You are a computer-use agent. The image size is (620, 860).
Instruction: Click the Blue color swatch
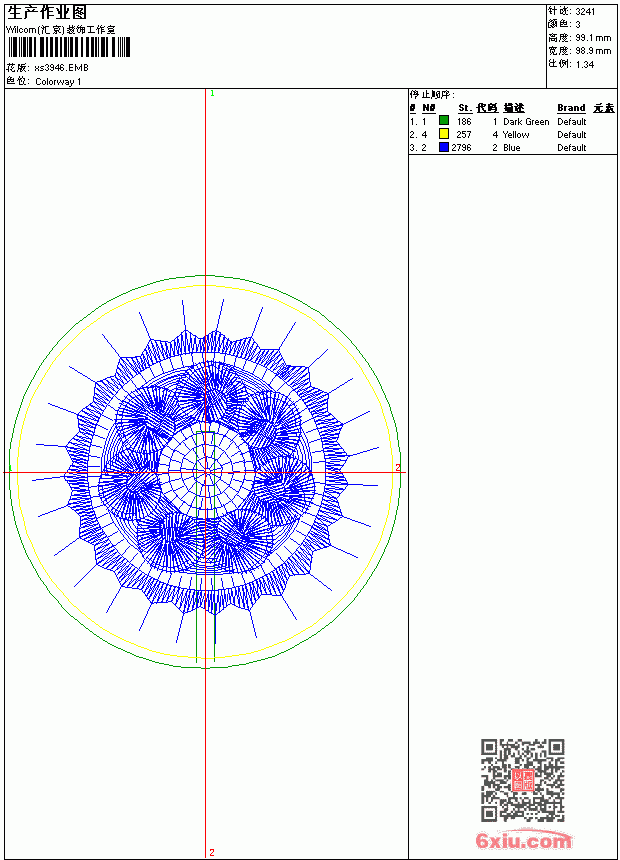point(444,147)
